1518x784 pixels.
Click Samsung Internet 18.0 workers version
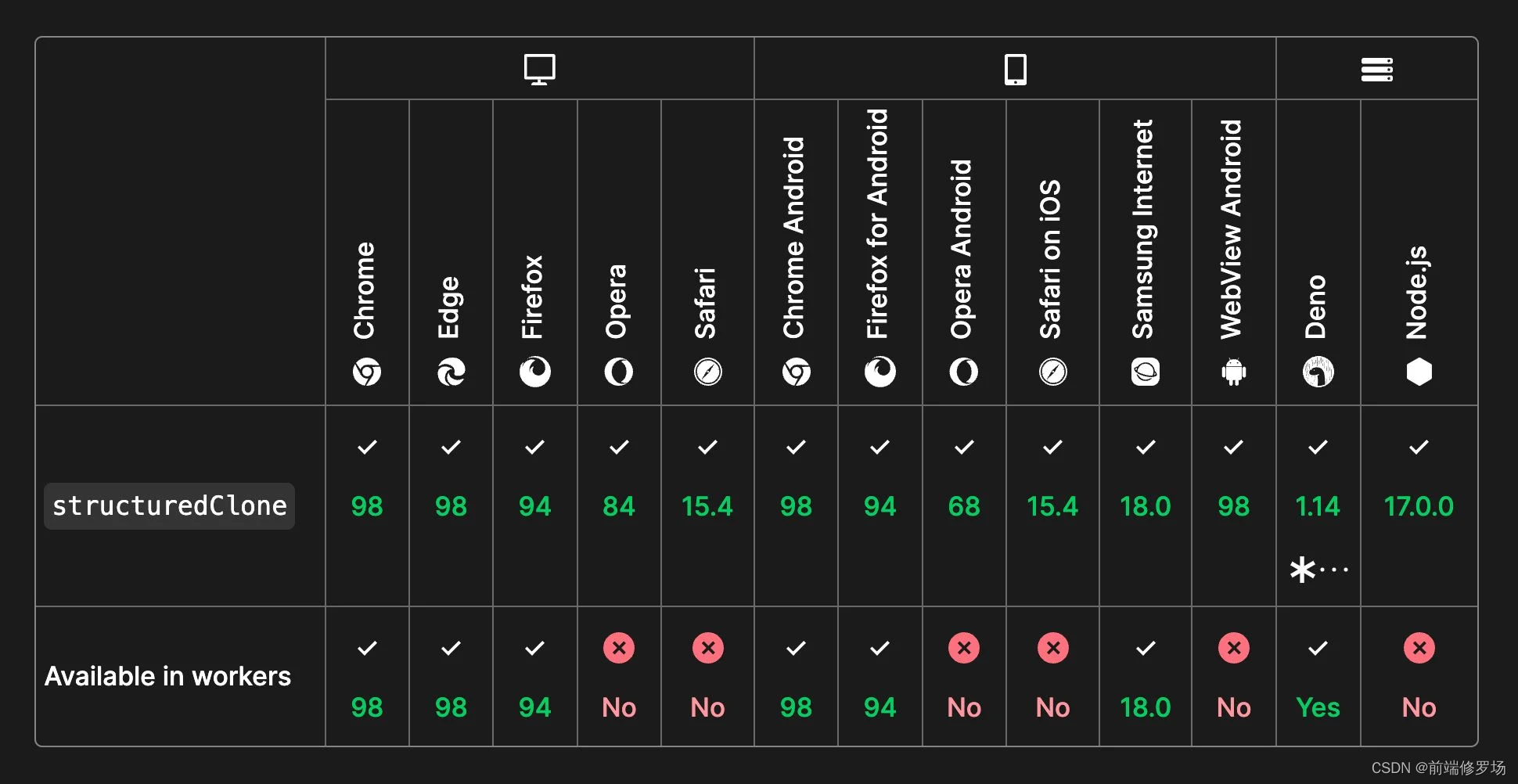coord(1146,707)
